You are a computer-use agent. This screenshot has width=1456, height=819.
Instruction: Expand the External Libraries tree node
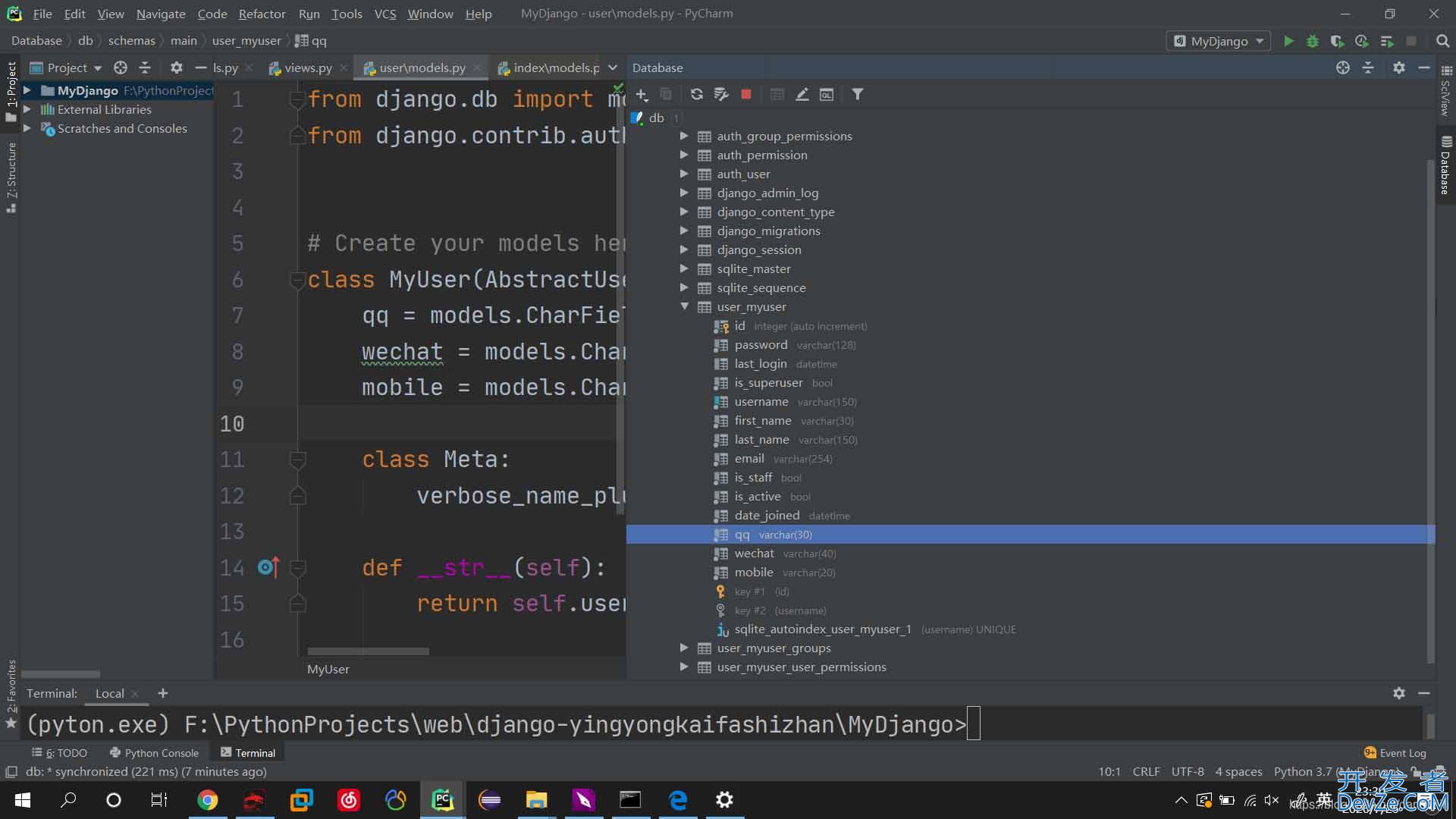[x=27, y=109]
